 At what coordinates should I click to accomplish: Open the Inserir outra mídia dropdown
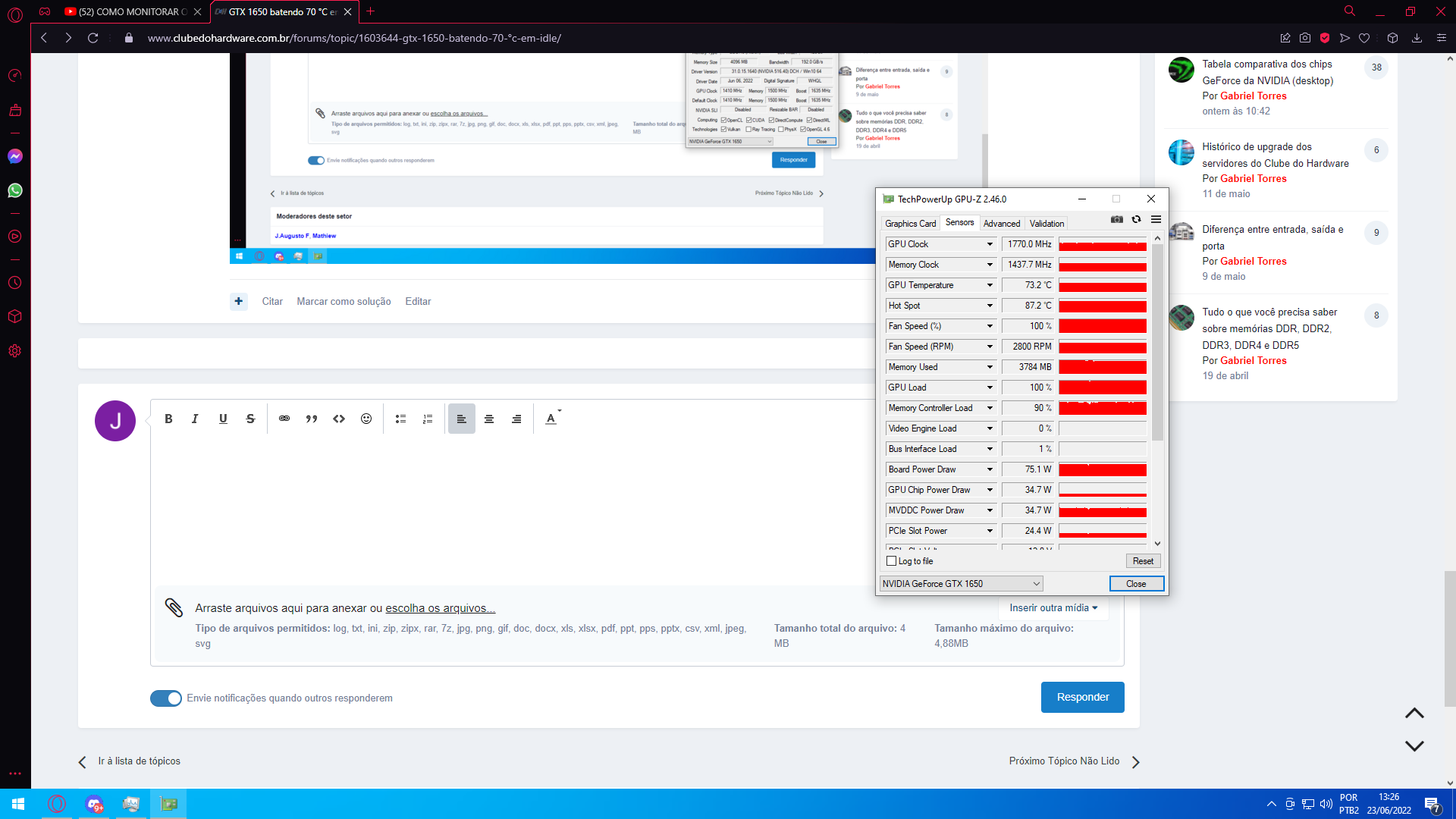click(x=1053, y=608)
